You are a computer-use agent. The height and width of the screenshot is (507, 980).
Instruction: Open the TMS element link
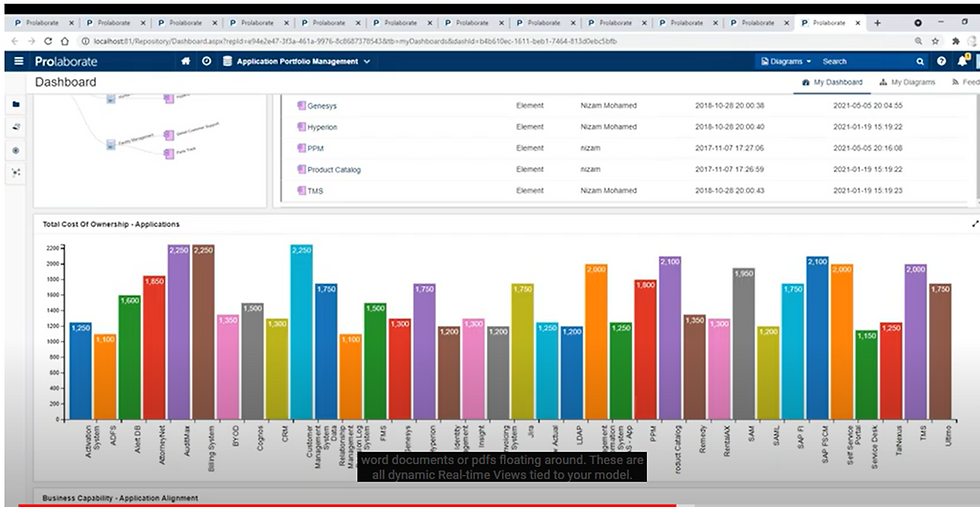315,191
